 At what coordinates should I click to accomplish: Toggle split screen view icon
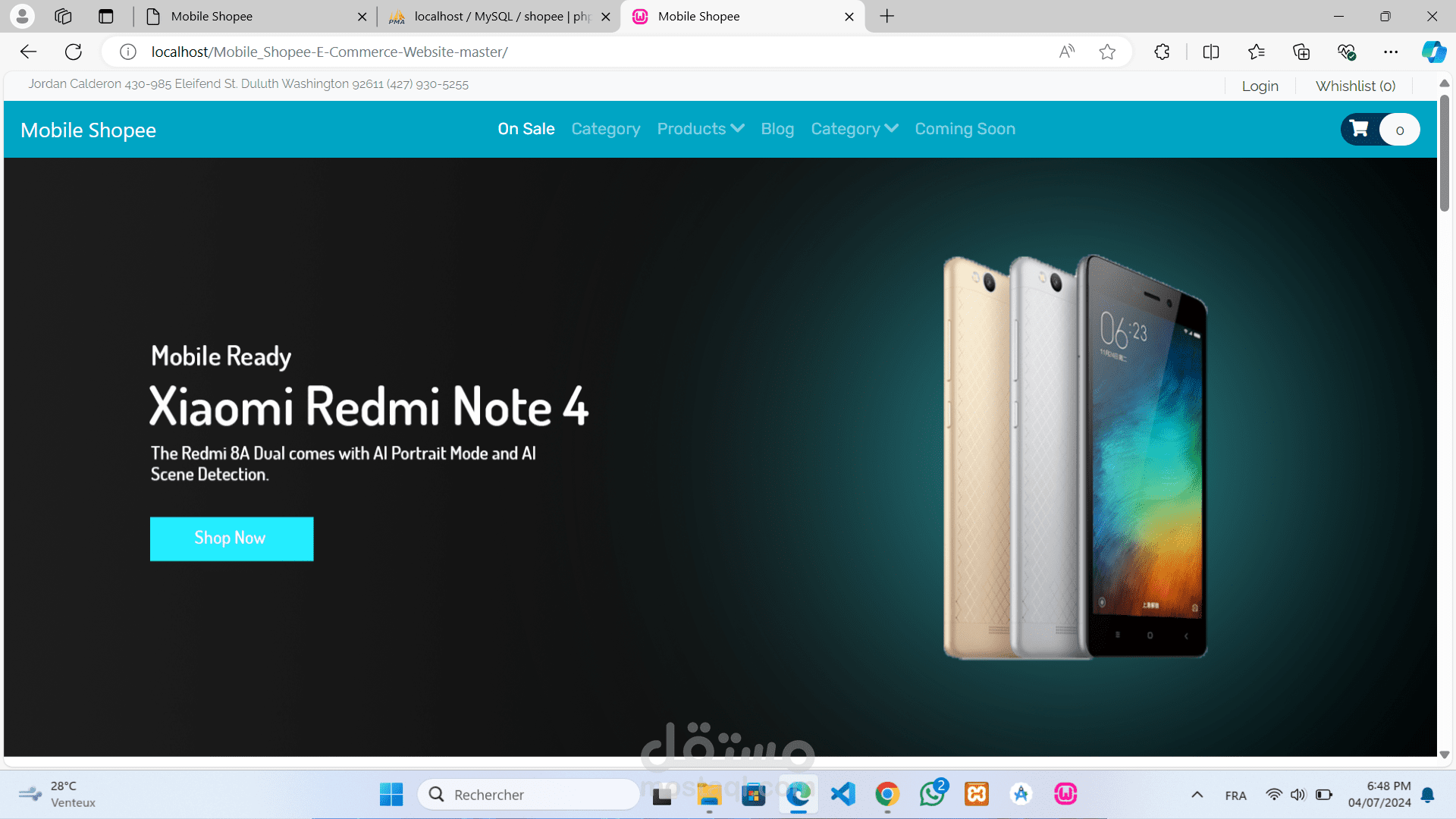pos(1211,52)
